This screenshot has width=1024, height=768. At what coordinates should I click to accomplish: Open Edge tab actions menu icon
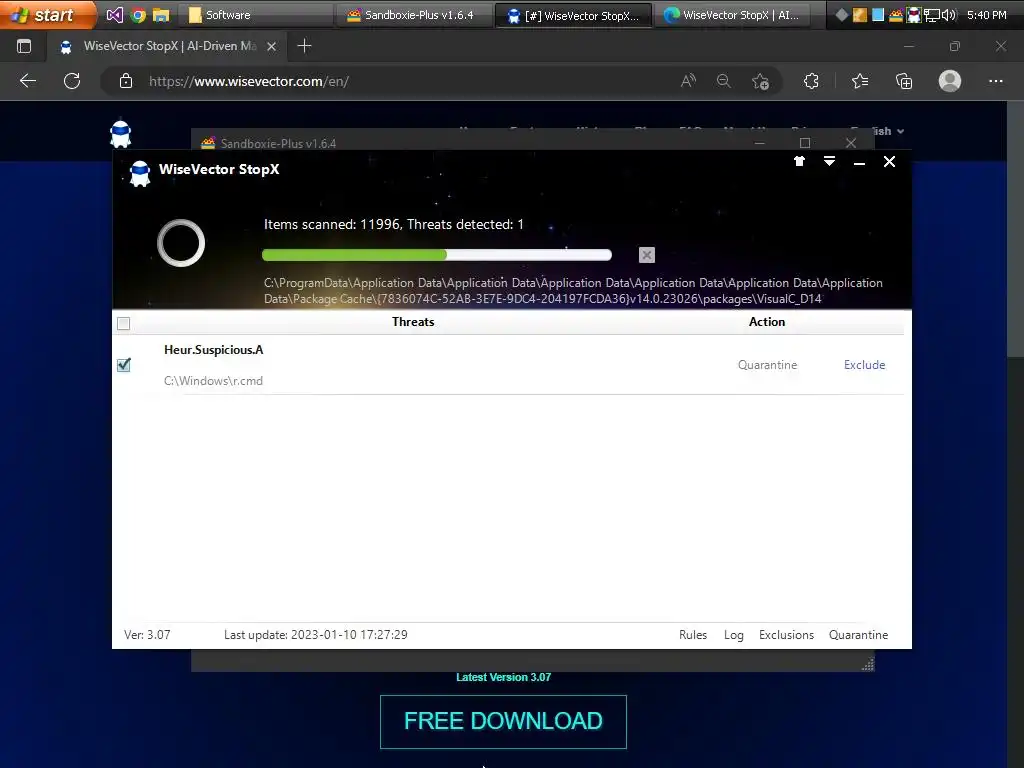click(24, 46)
